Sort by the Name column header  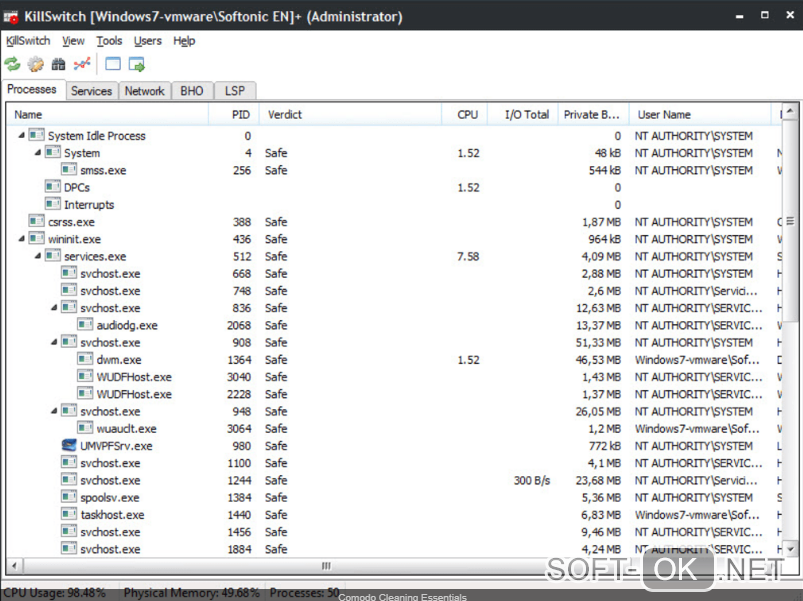[x=108, y=115]
